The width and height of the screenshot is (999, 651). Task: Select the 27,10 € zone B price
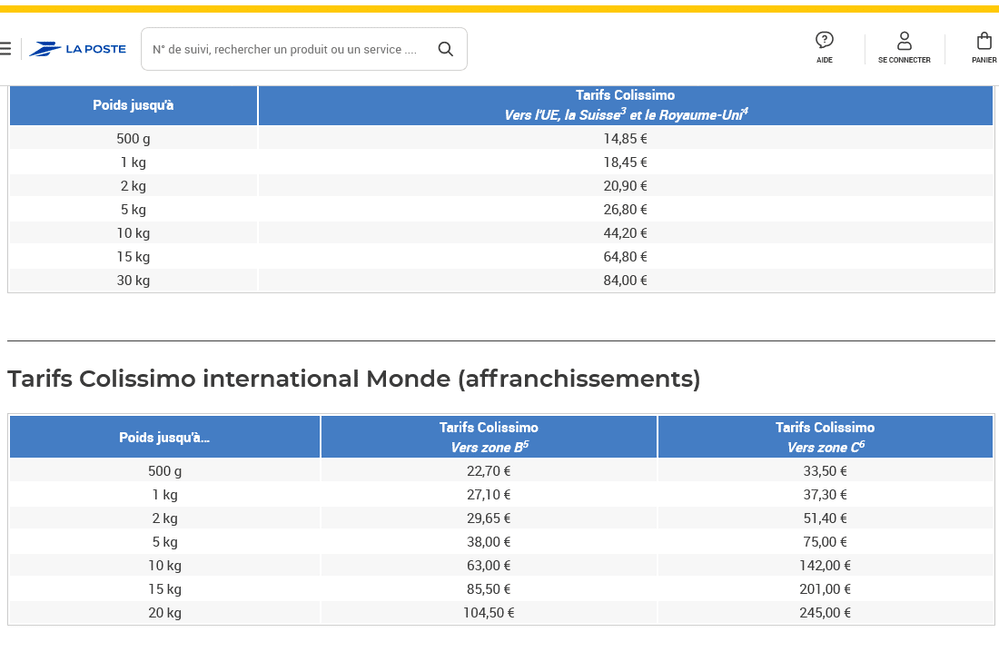(x=489, y=494)
